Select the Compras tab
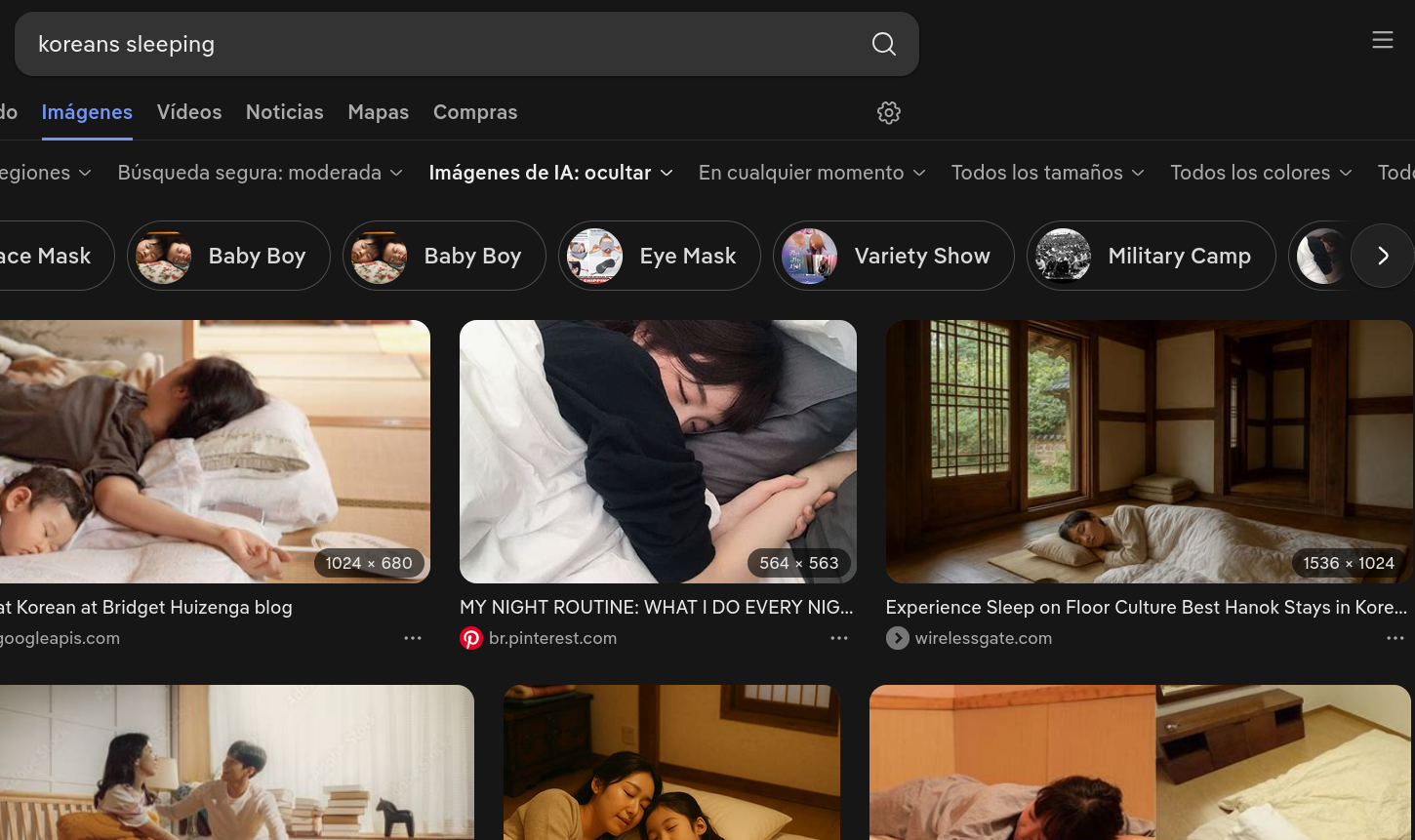The image size is (1415, 840). tap(475, 112)
